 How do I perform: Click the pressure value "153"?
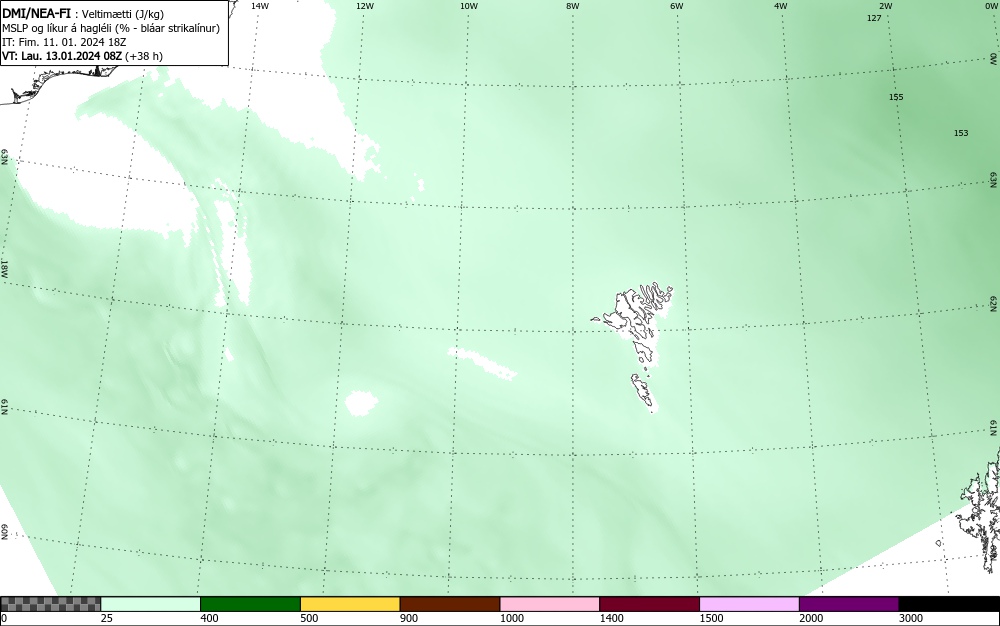click(961, 133)
